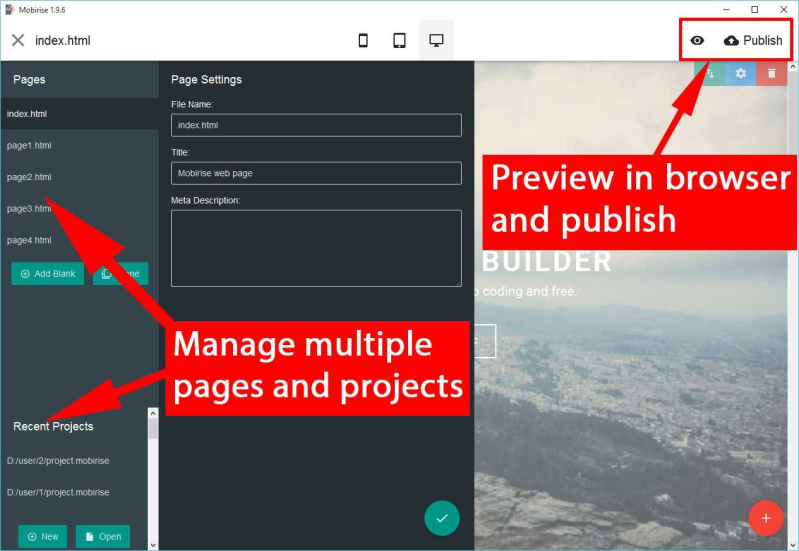Click the page preview scroll-up arrow
Screen dimensions: 799x551
pos(792,67)
